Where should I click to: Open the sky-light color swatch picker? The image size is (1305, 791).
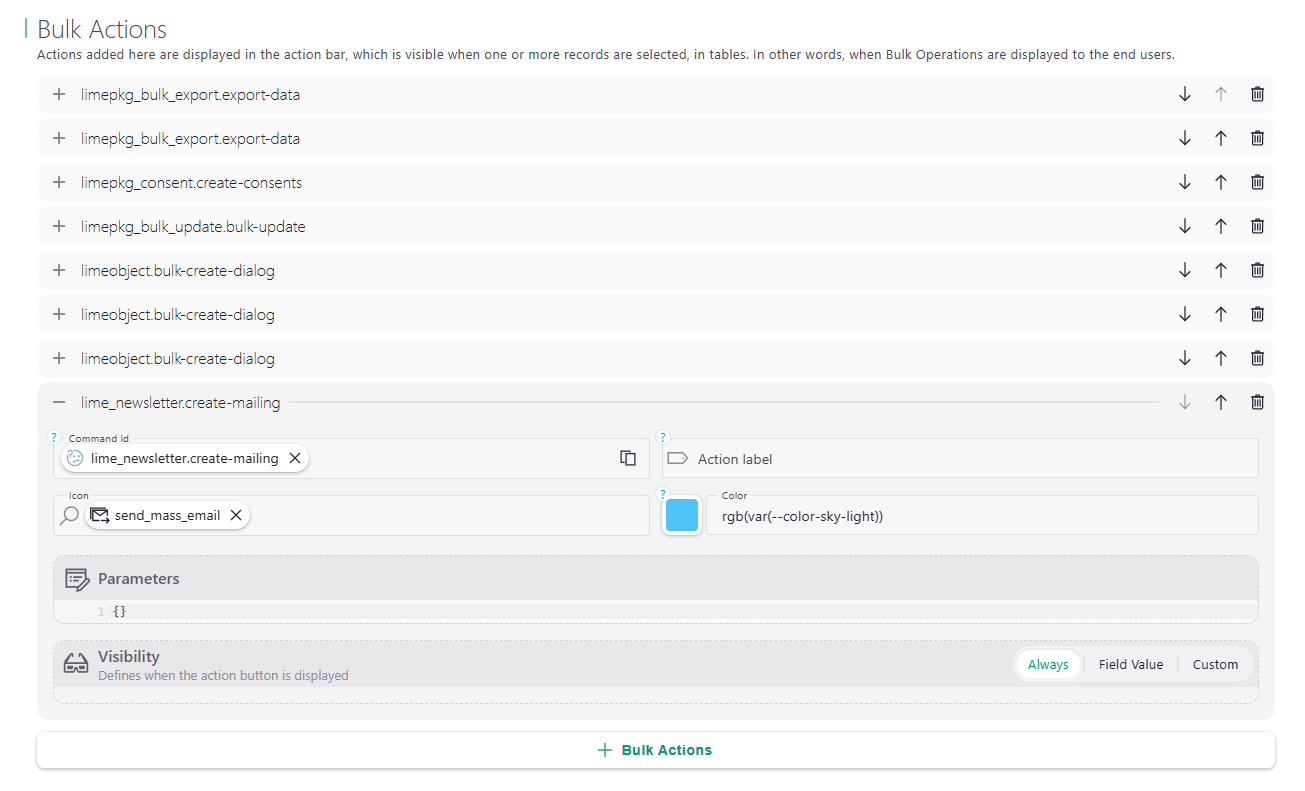pos(682,516)
